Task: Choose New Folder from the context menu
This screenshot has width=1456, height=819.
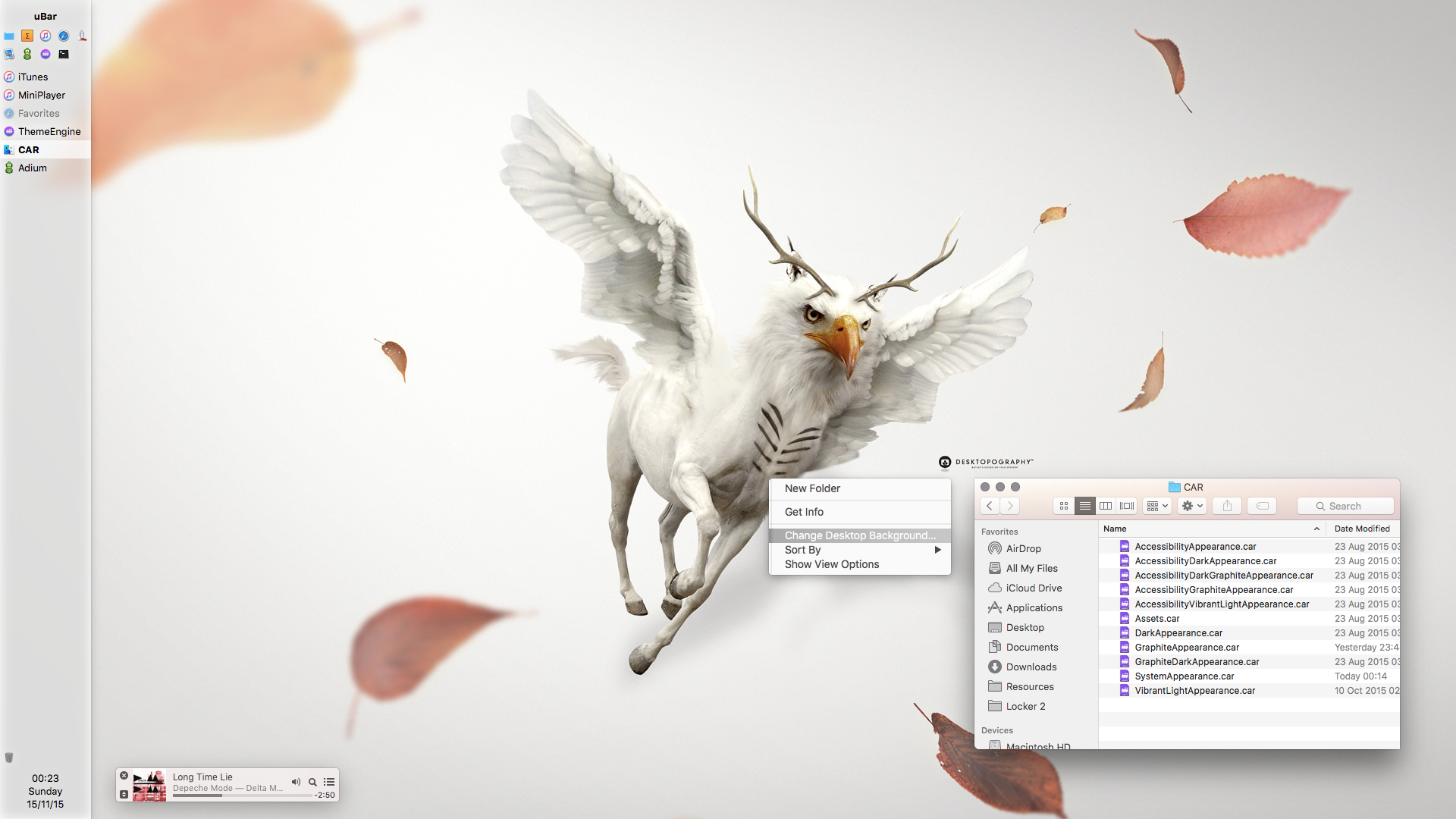Action: [x=860, y=488]
